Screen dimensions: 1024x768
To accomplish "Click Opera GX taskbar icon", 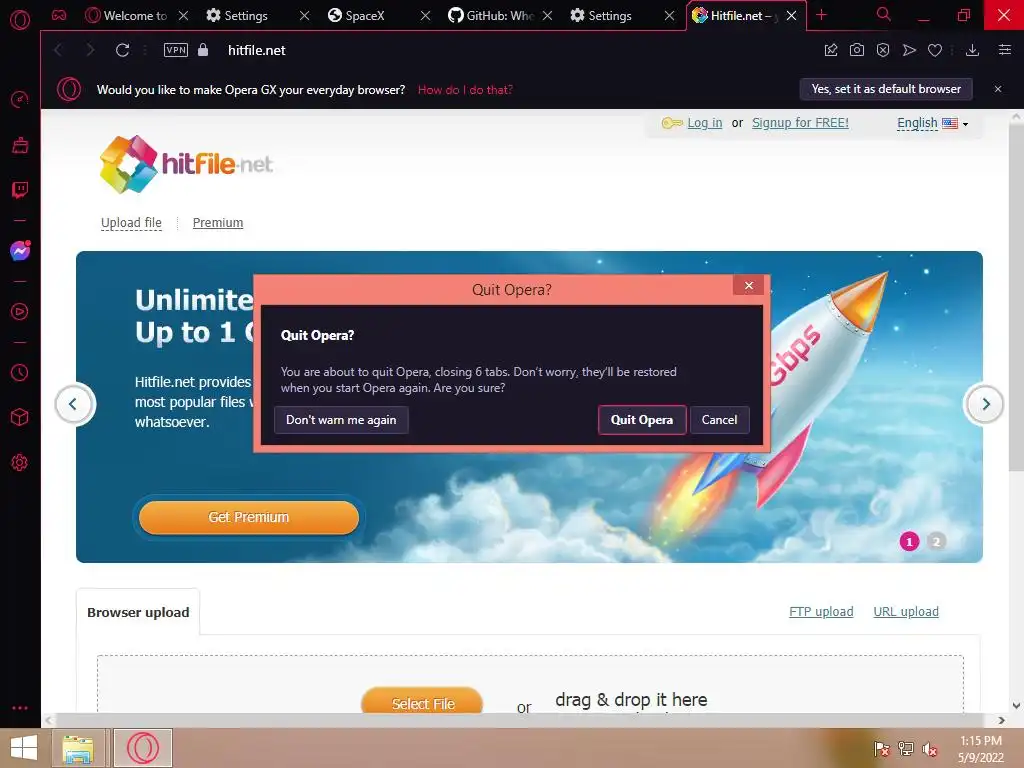I will (143, 748).
